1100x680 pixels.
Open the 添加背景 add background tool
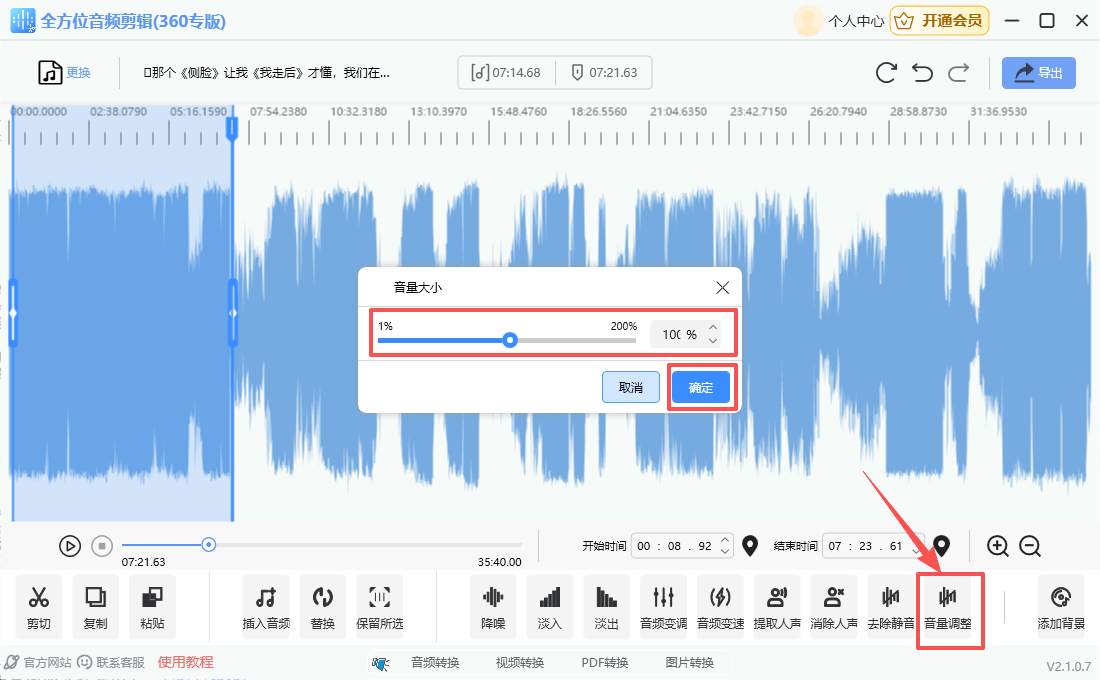[x=1060, y=607]
